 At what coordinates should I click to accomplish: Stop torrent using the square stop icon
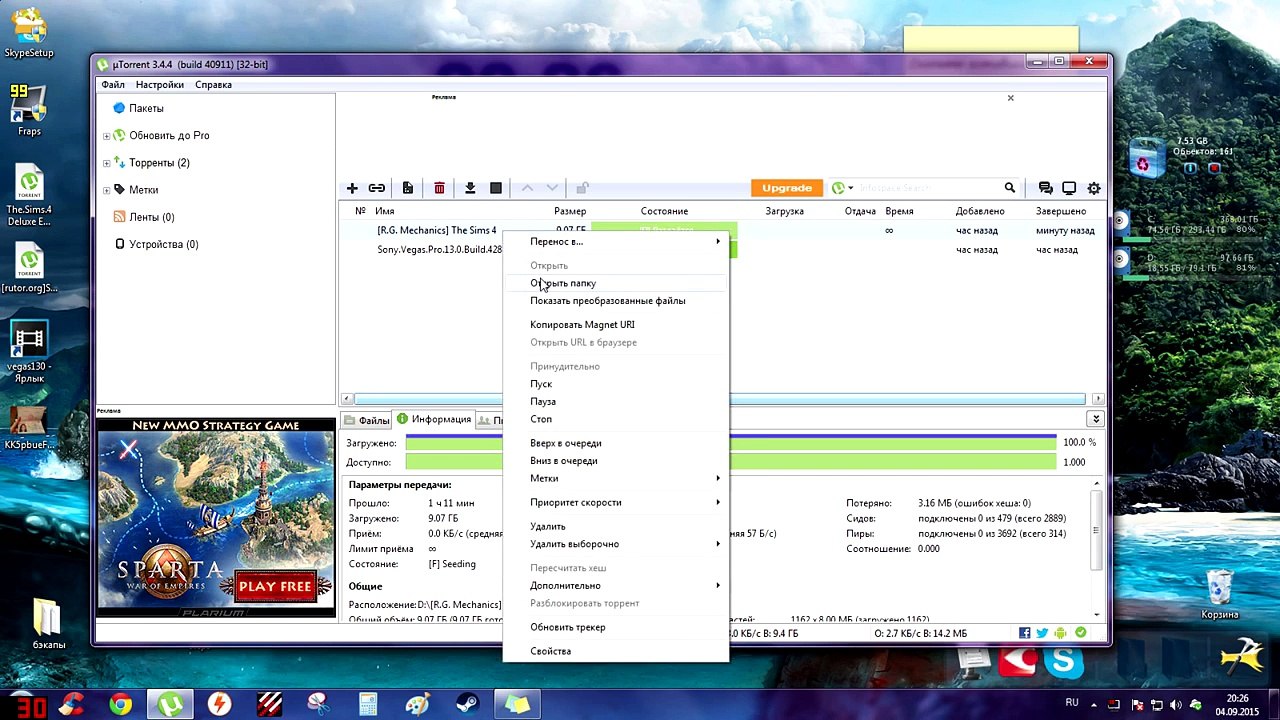tap(496, 188)
